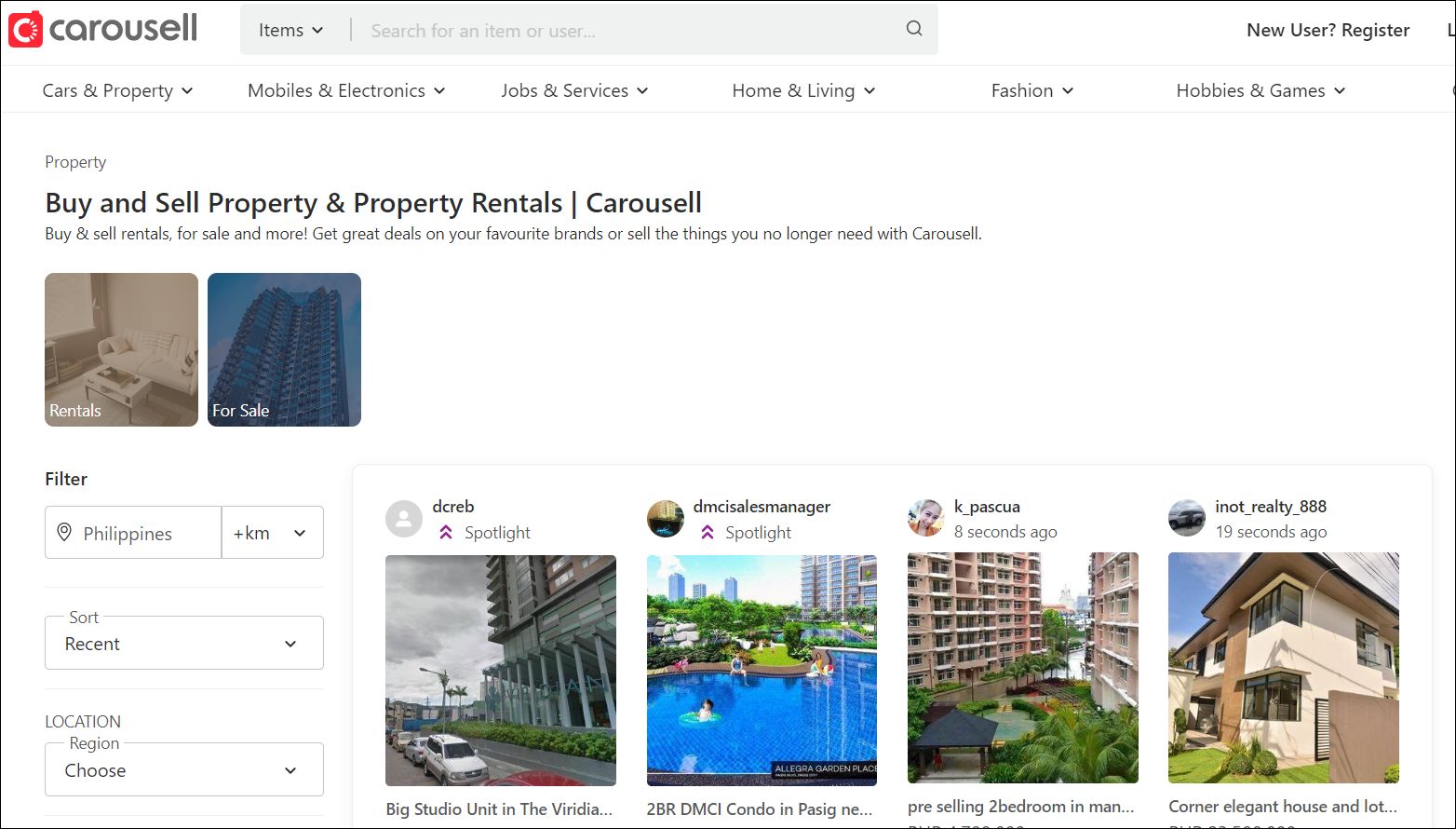Open Cars & Property menu
The width and height of the screenshot is (1456, 829).
[118, 90]
